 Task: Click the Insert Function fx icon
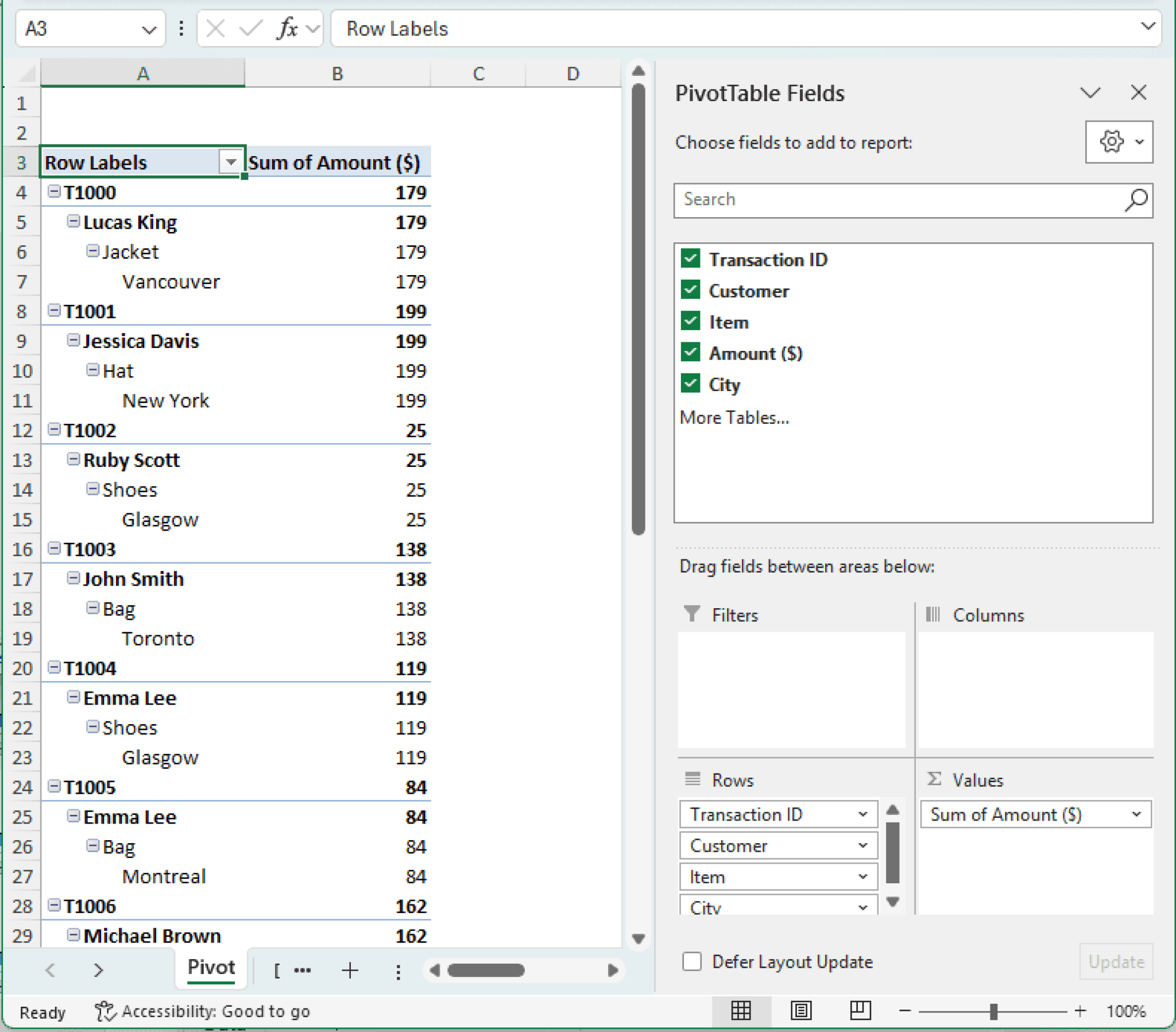287,28
